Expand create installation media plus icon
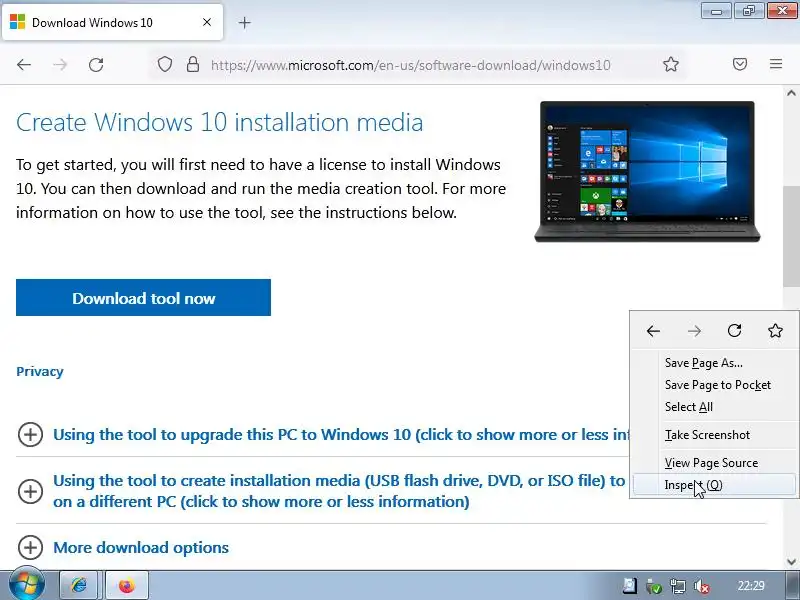This screenshot has width=800, height=600. [30, 491]
